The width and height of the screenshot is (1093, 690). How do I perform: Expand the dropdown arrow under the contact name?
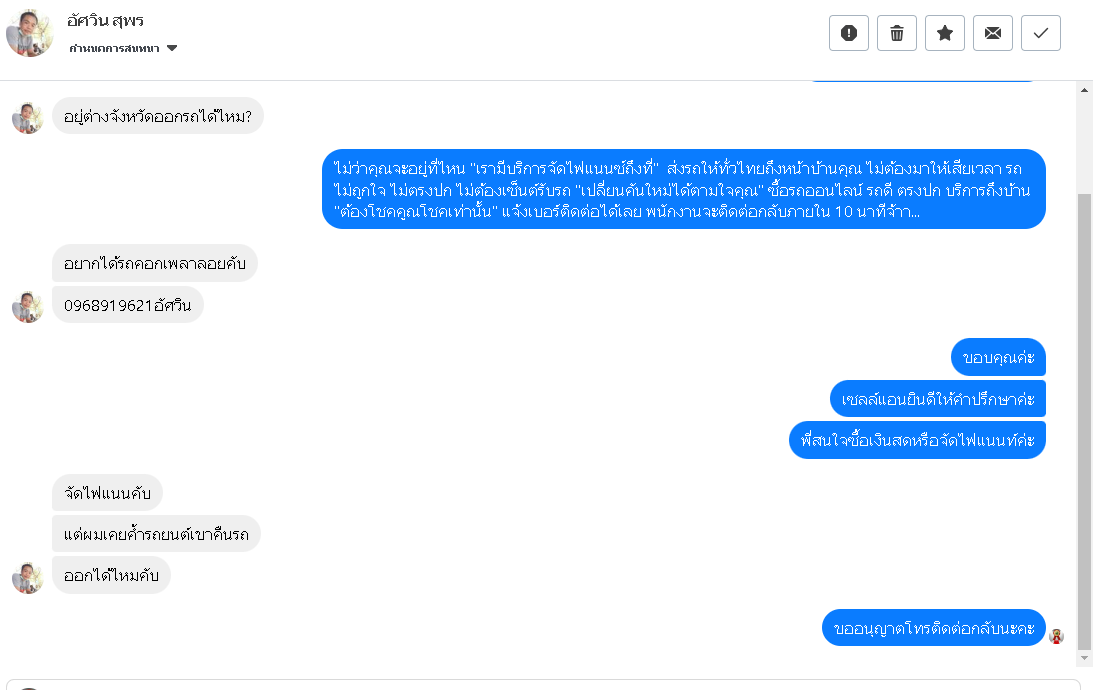coord(172,48)
